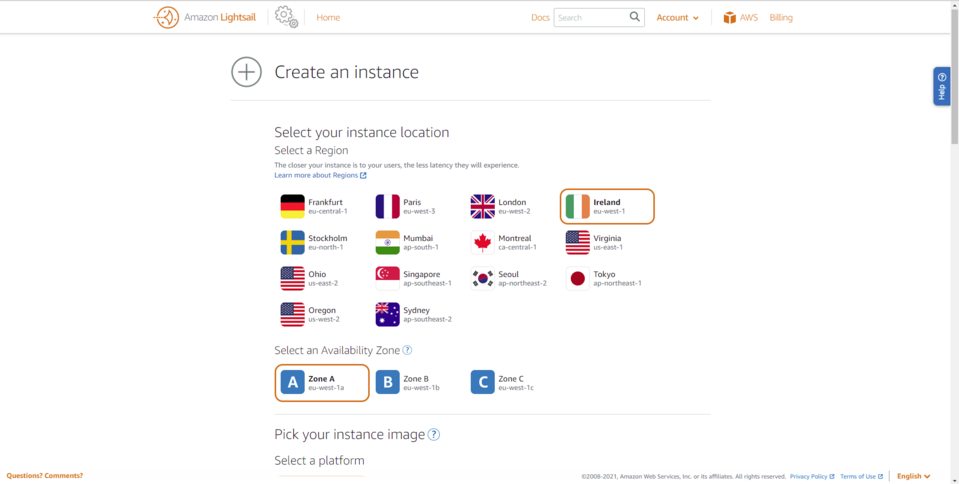Click the eu-north-1 region code text
The width and height of the screenshot is (959, 484).
[x=325, y=248]
